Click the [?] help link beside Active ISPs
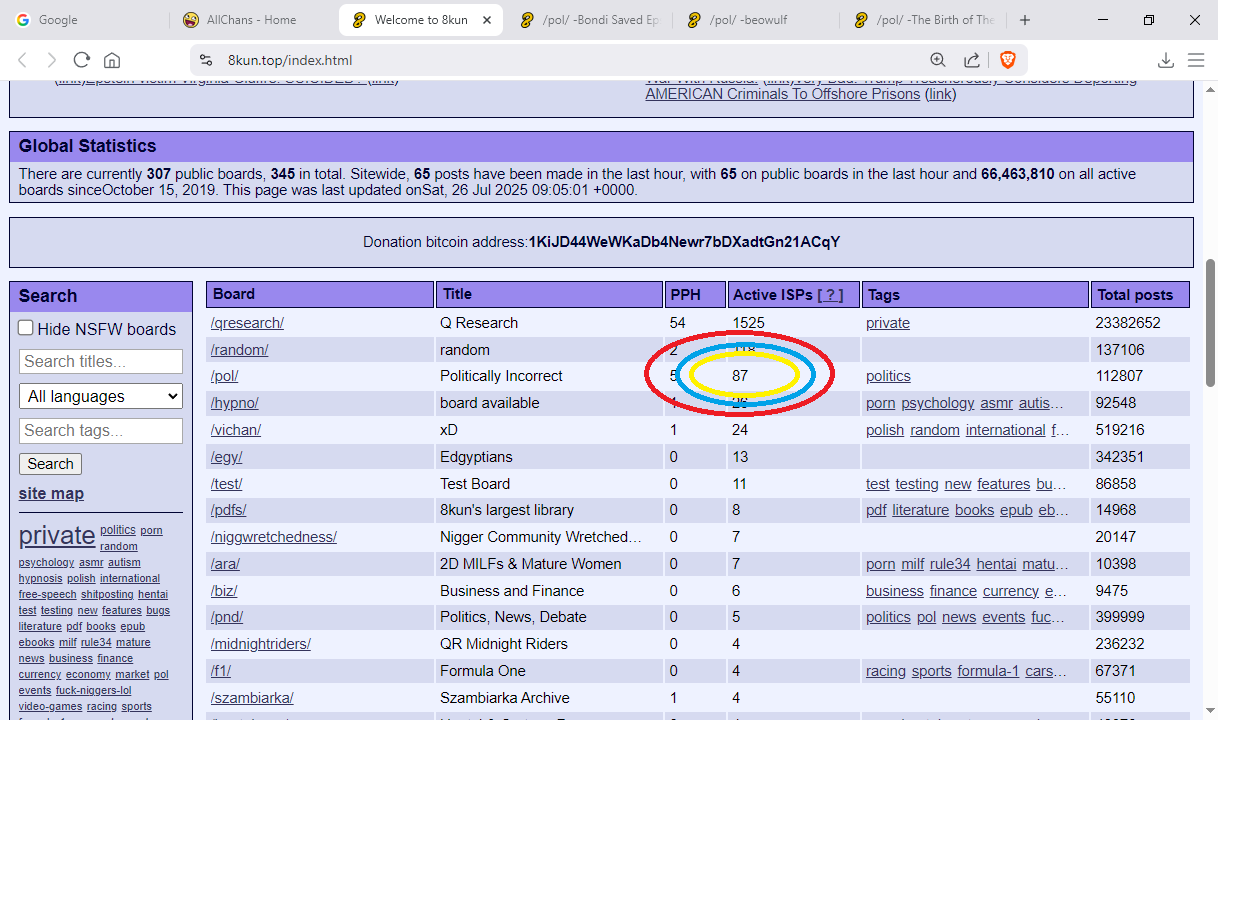This screenshot has height=908, width=1250. coord(830,295)
